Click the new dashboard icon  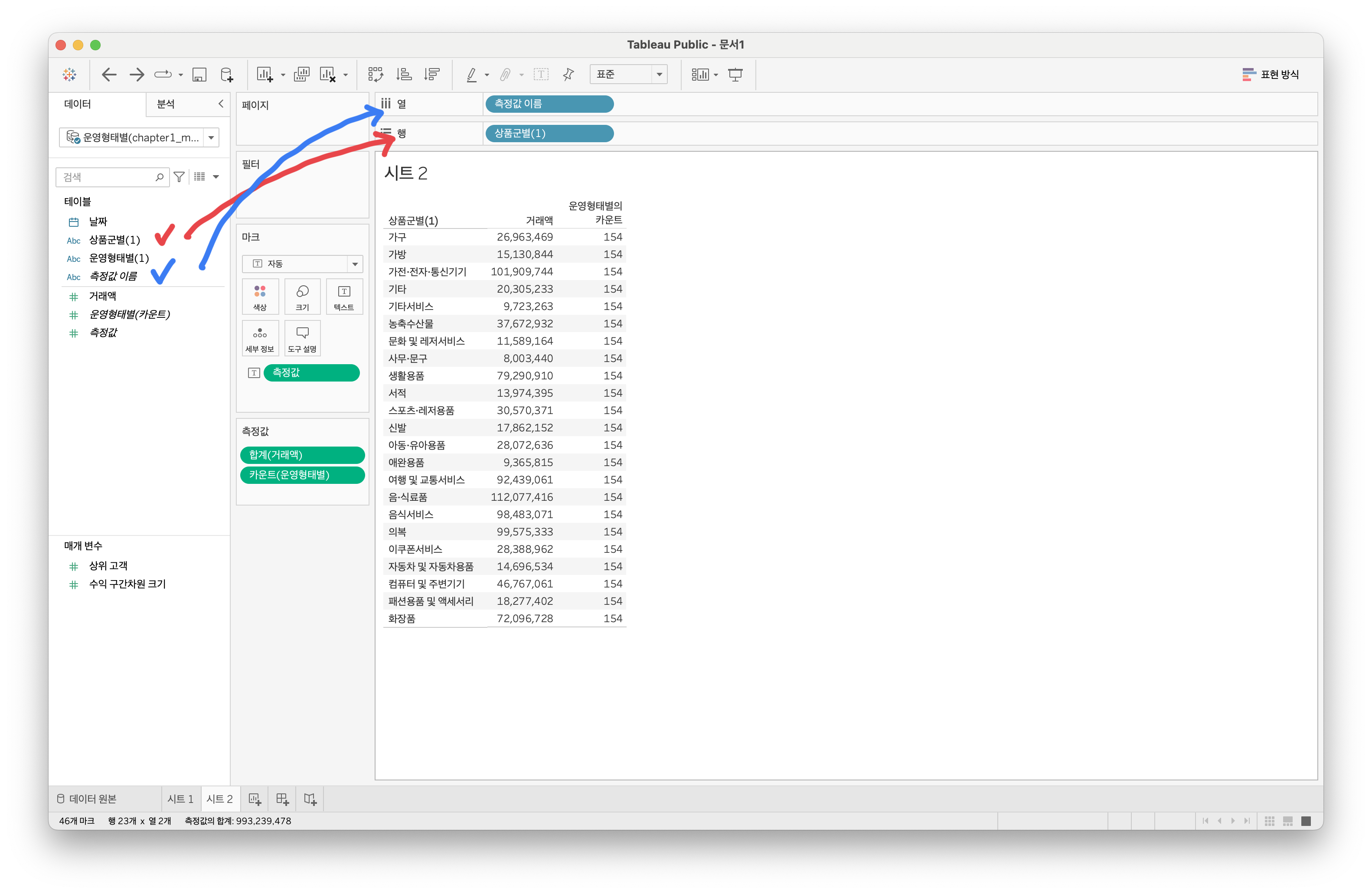point(282,799)
